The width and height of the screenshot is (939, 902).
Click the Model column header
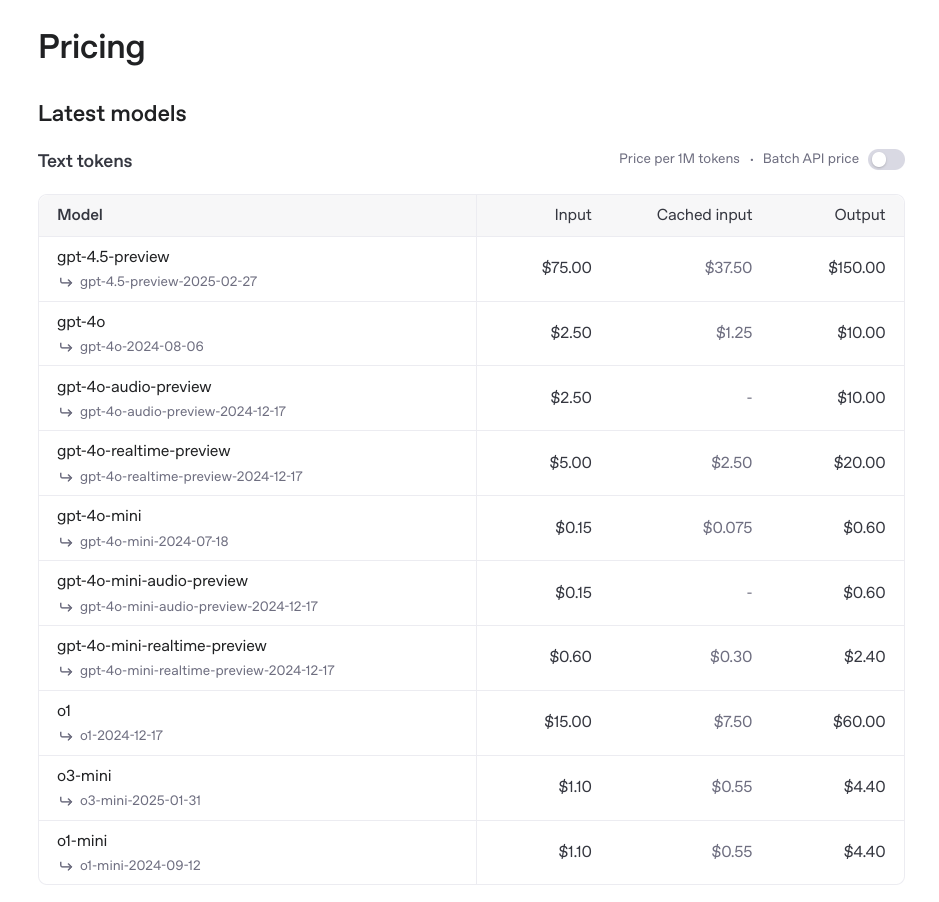(80, 215)
